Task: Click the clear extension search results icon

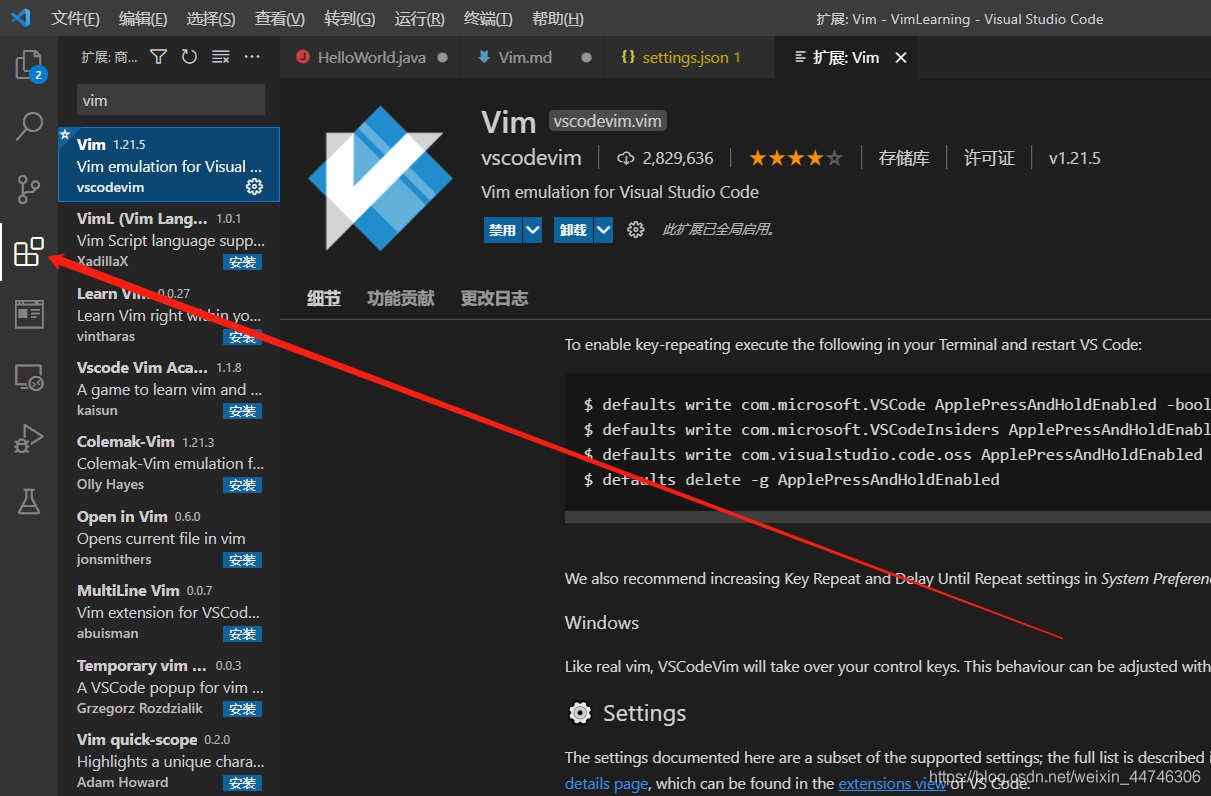Action: click(220, 57)
